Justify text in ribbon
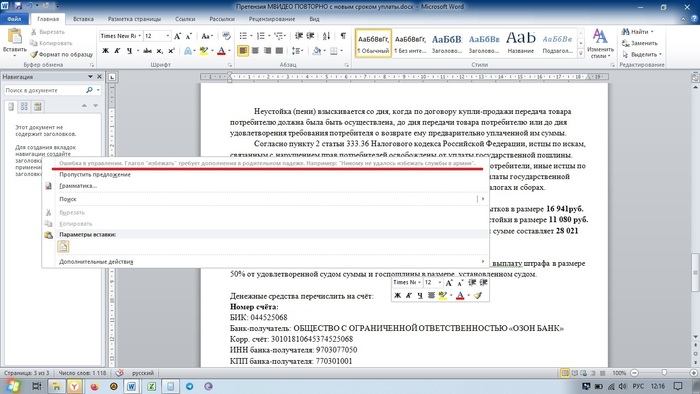This screenshot has width=700, height=394. pyautogui.click(x=279, y=51)
